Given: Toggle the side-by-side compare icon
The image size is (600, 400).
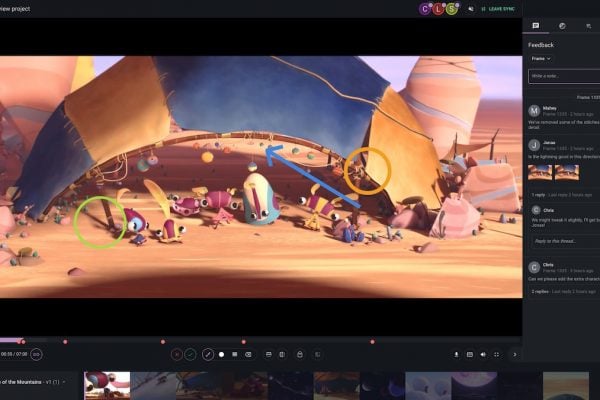Looking at the screenshot, I should tap(282, 355).
